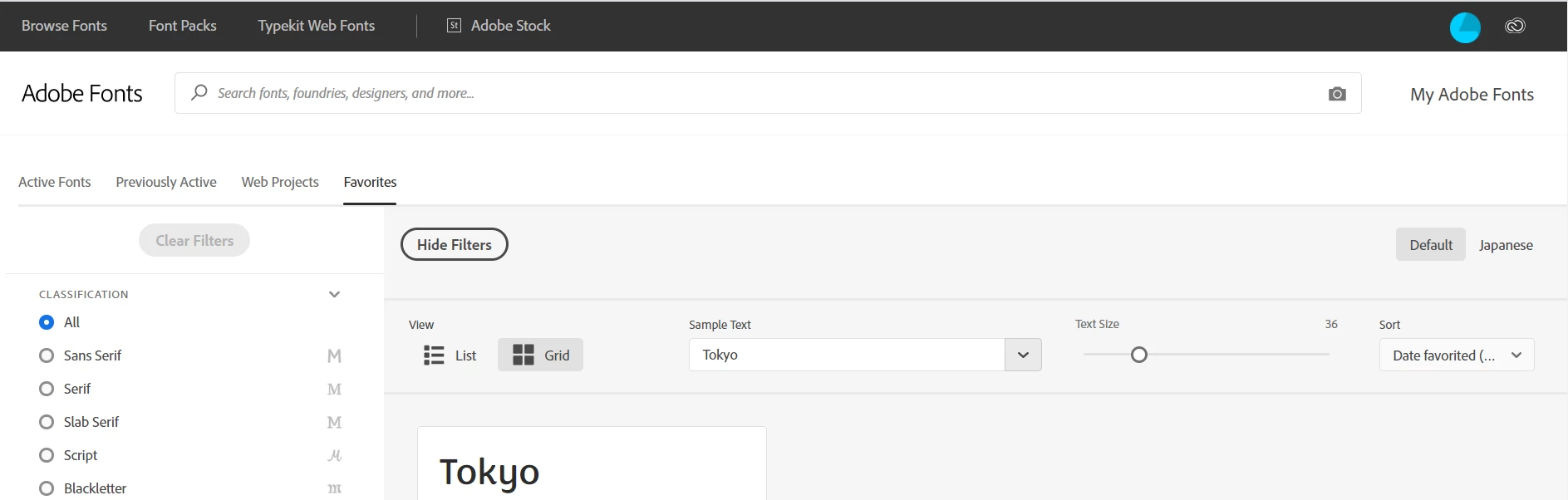Click the Sample Text field showing Tokyo
Image resolution: width=1568 pixels, height=500 pixels.
coord(847,355)
